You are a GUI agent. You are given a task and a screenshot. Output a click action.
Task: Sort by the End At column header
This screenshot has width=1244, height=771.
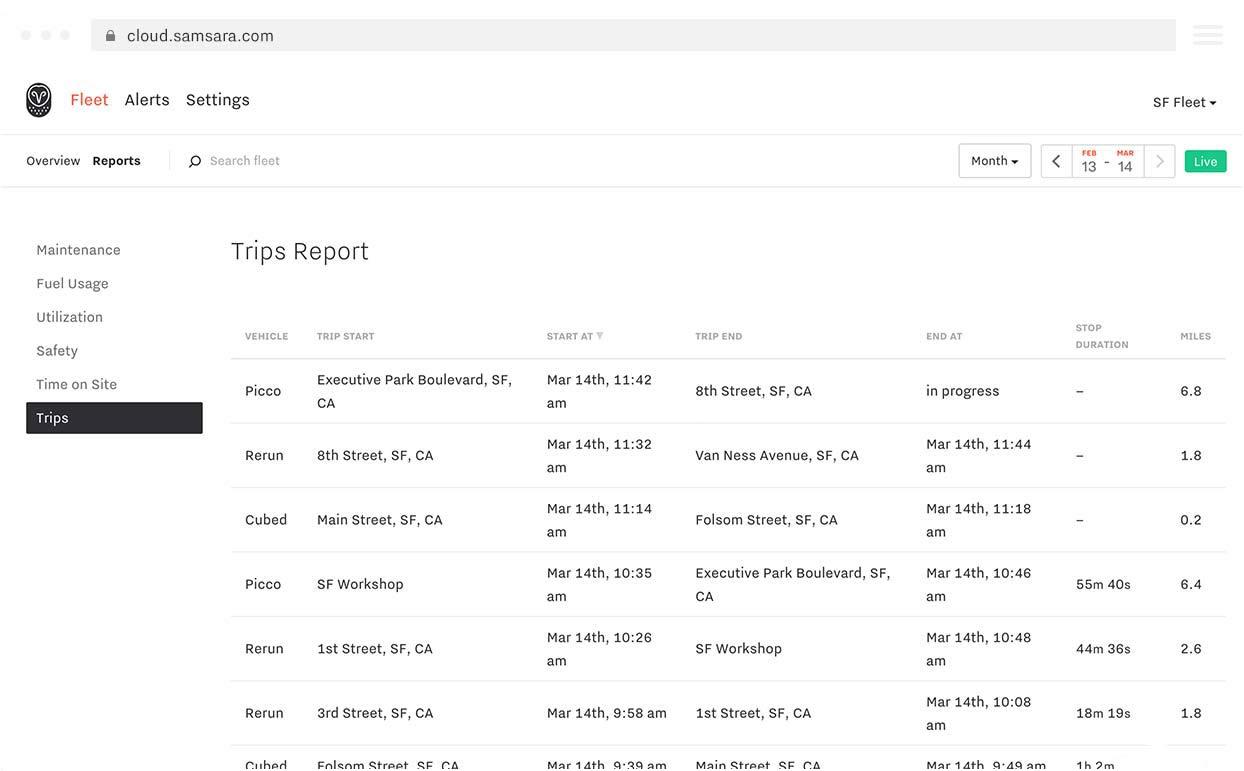944,336
